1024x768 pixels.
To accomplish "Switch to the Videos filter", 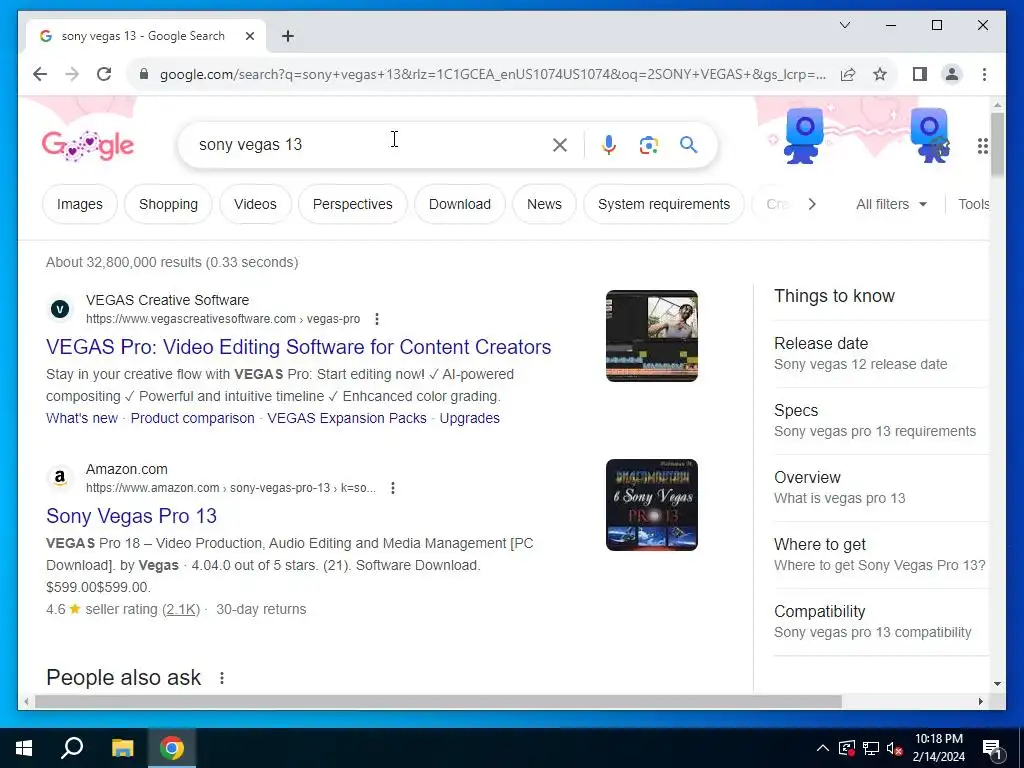I will pyautogui.click(x=255, y=204).
